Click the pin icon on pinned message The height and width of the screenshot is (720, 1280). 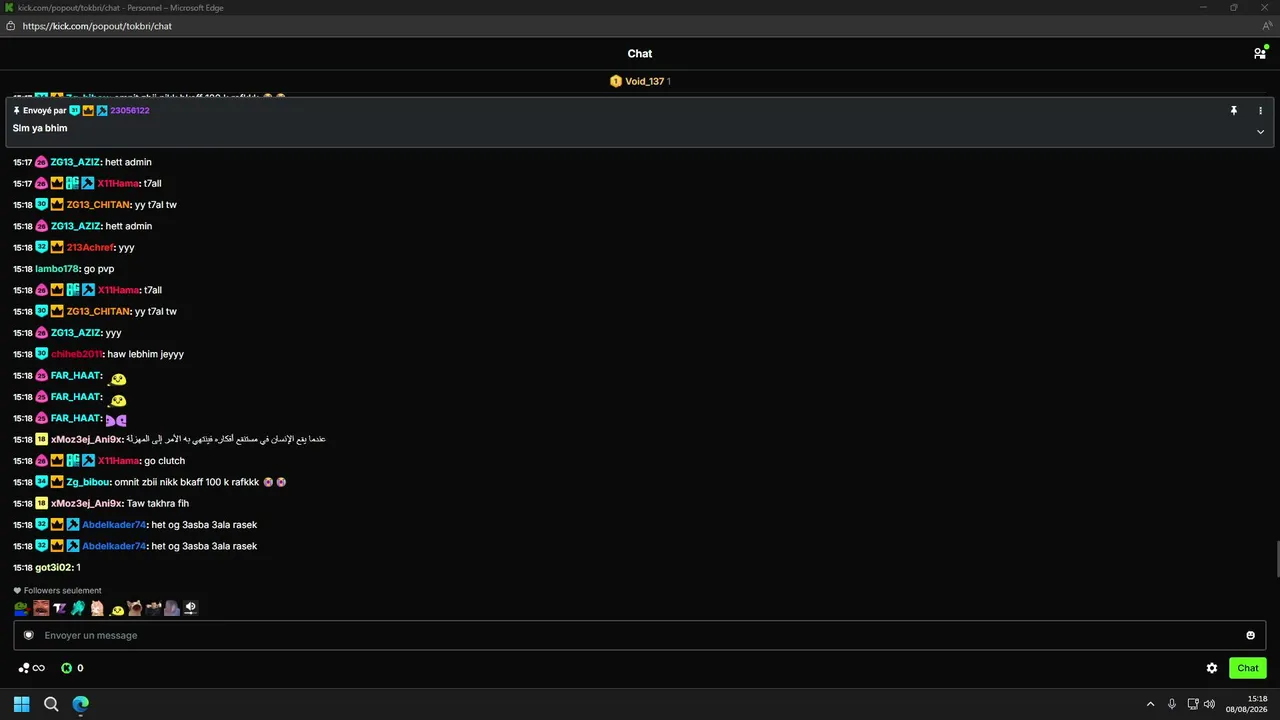point(1234,111)
